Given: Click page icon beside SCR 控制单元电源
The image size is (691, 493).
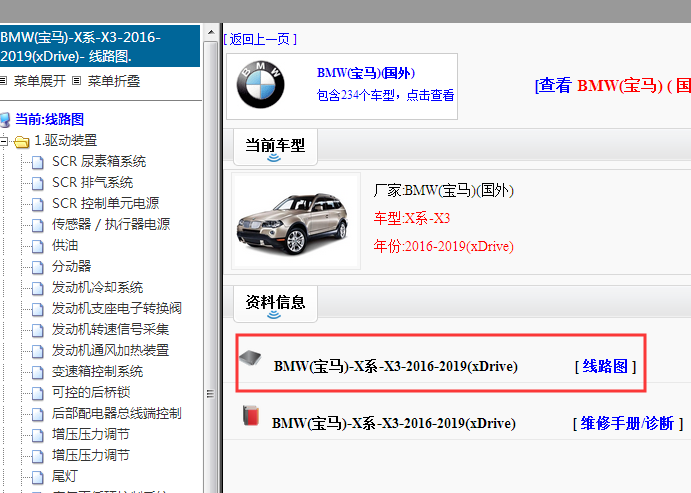Looking at the screenshot, I should [x=38, y=204].
